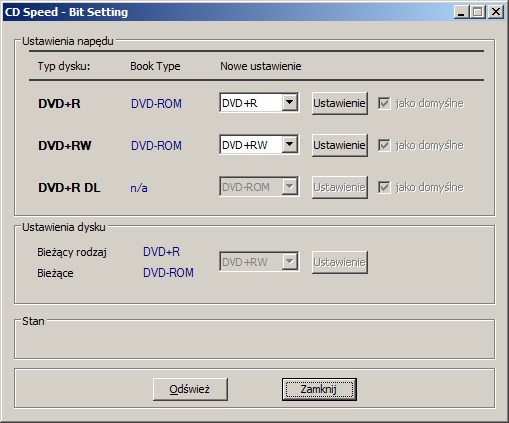Image resolution: width=509 pixels, height=423 pixels.
Task: Toggle 'jako domyślne' checkbox for DVD+R DL
Action: [384, 187]
